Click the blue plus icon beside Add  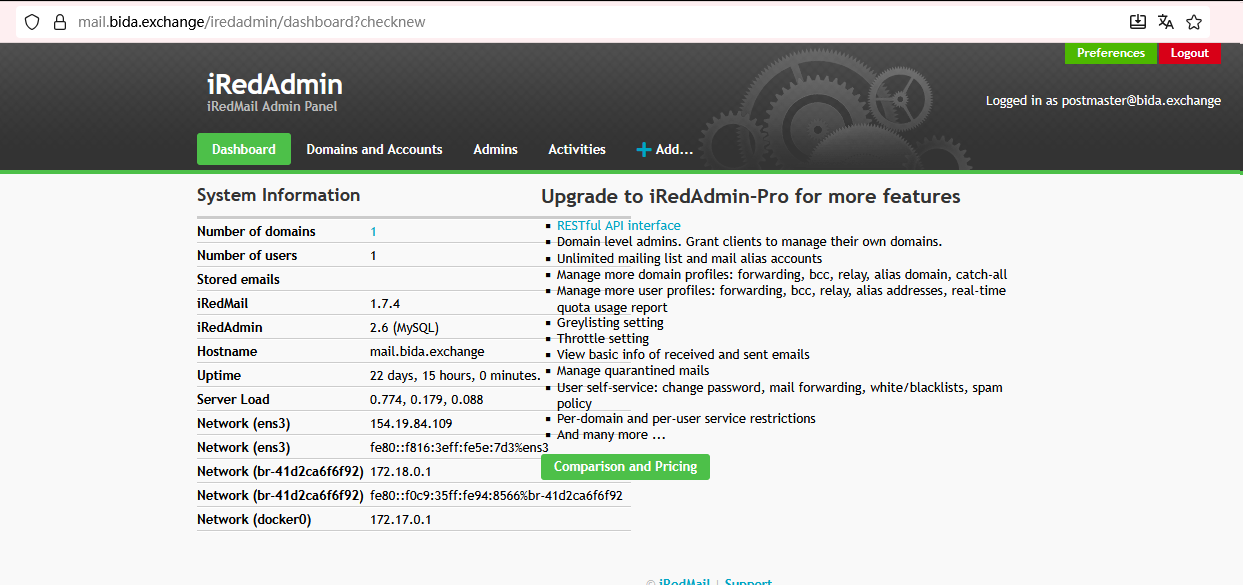[x=644, y=150]
